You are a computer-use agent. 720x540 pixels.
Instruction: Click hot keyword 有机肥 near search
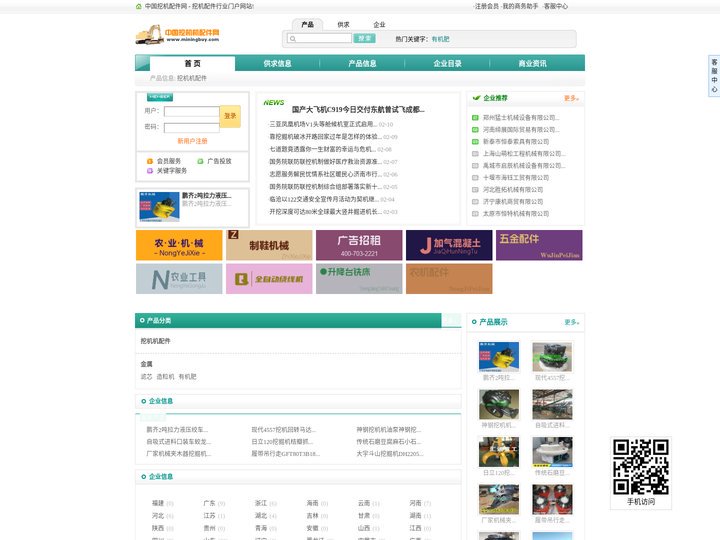tap(440, 39)
